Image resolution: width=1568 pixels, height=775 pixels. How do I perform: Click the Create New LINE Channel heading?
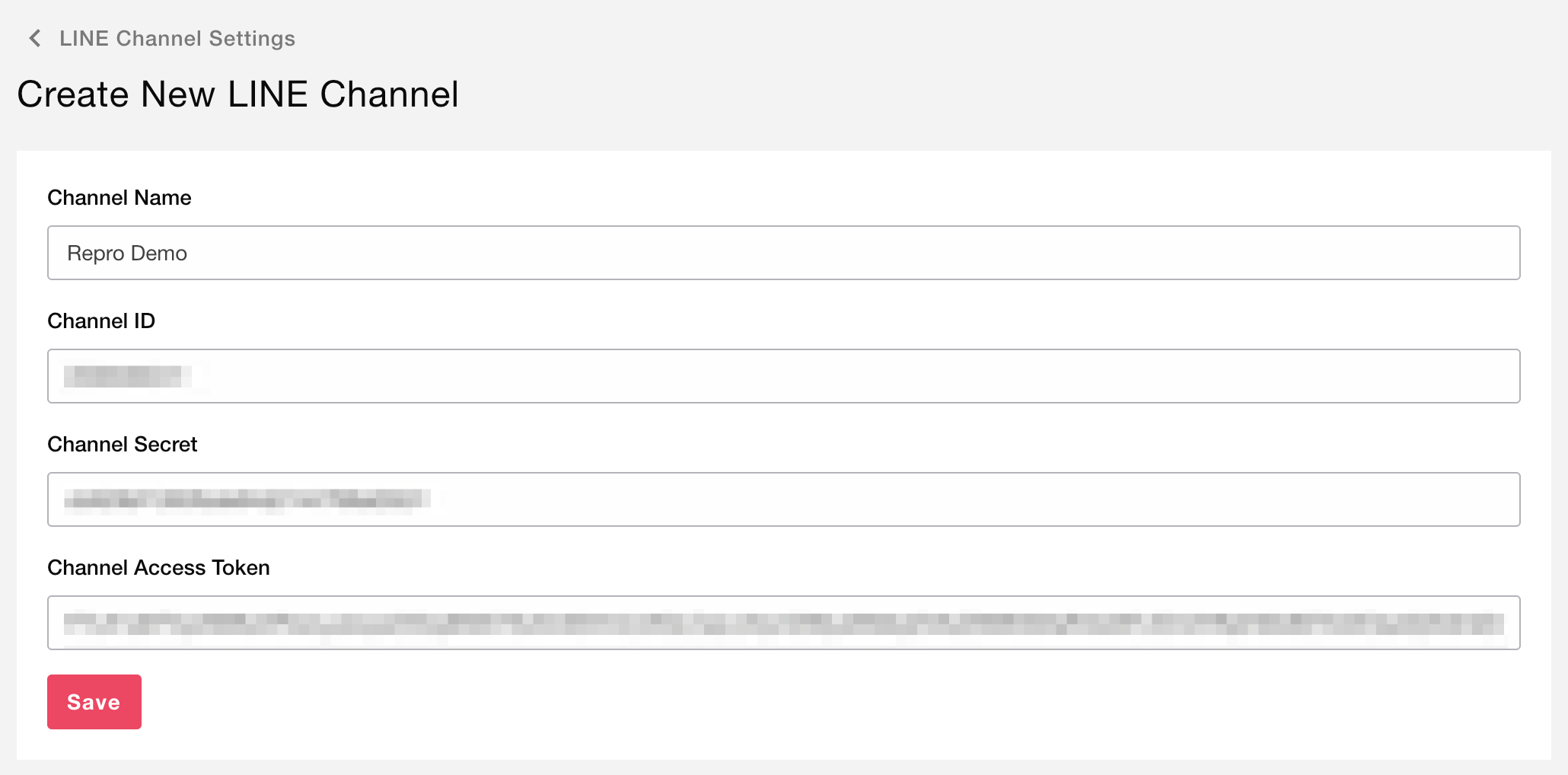(237, 94)
